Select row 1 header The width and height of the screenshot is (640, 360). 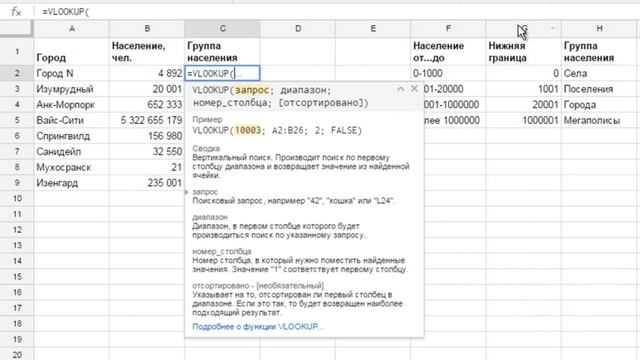(x=17, y=51)
